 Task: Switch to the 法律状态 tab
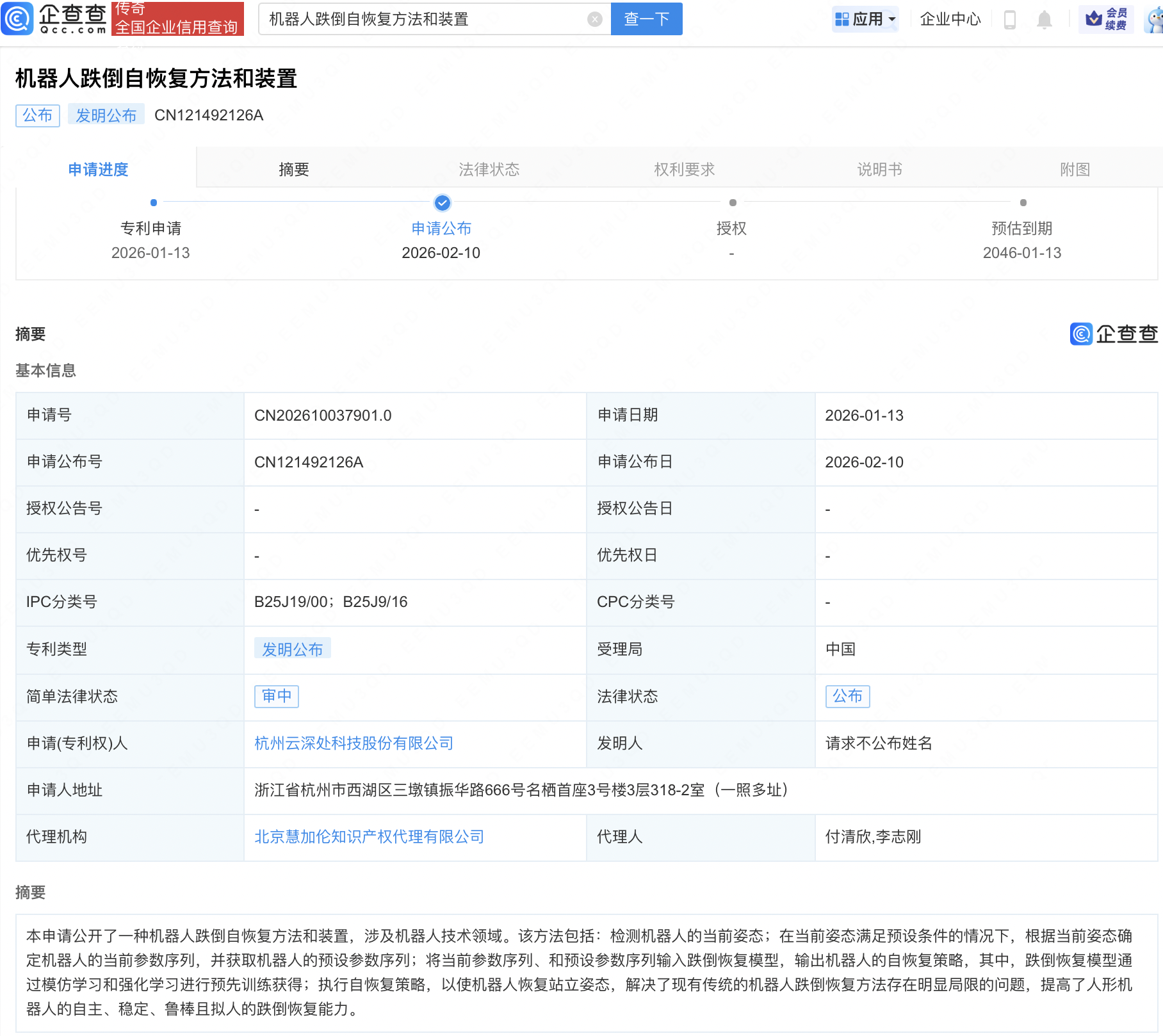coord(489,169)
